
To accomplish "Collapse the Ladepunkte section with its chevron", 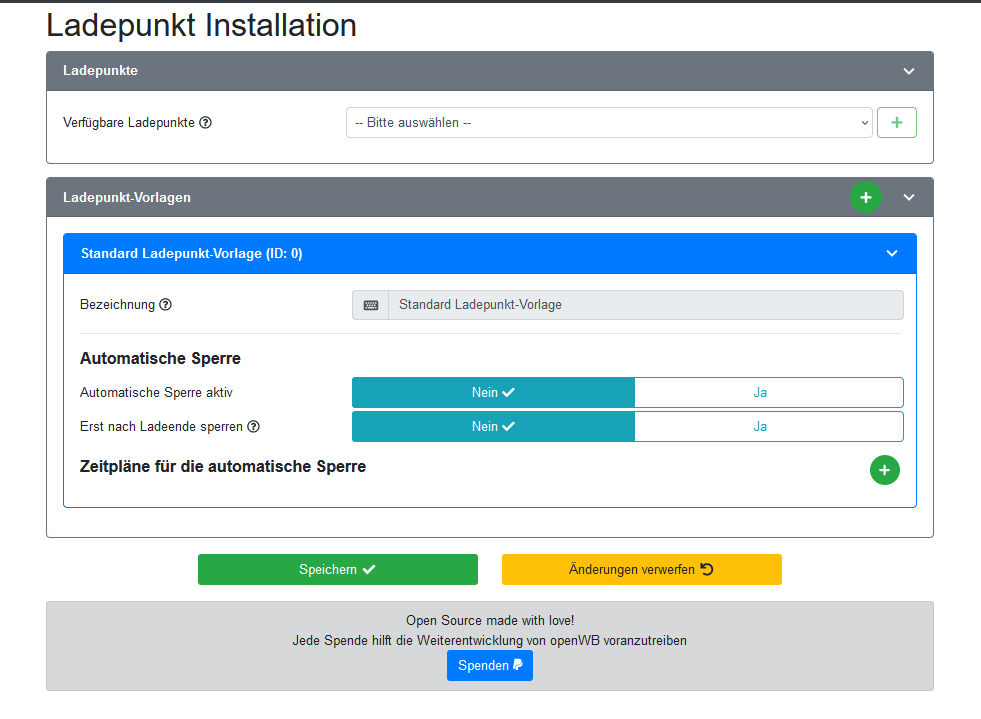I will coord(908,71).
